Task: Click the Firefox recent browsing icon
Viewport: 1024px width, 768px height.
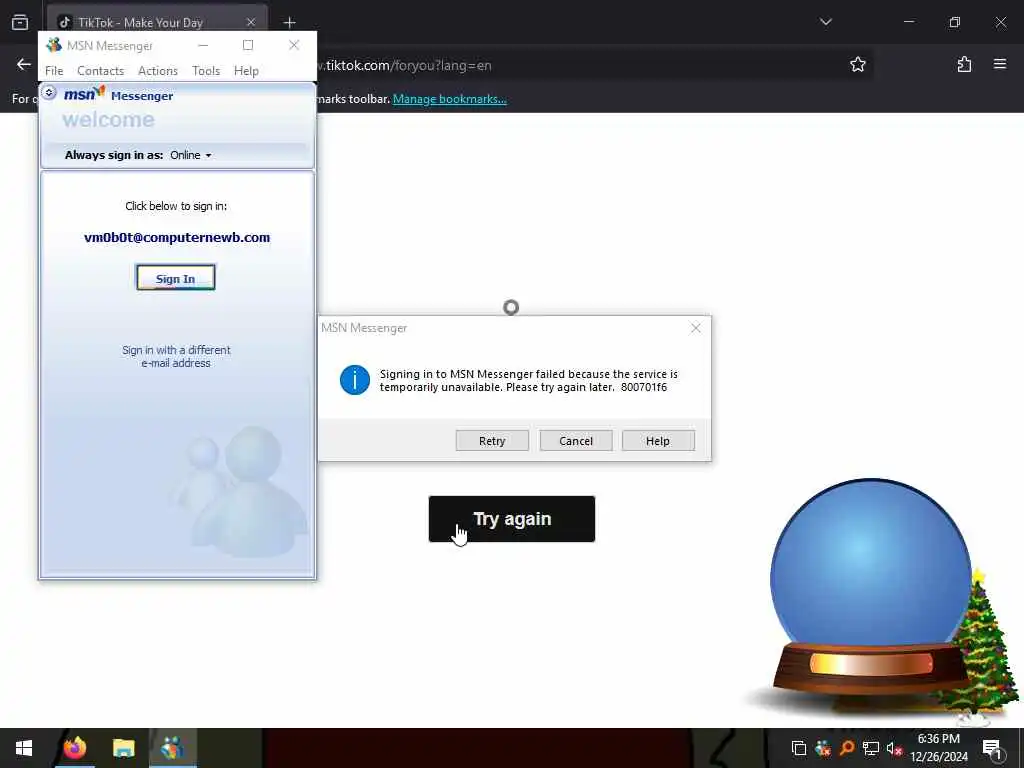Action: click(x=20, y=22)
